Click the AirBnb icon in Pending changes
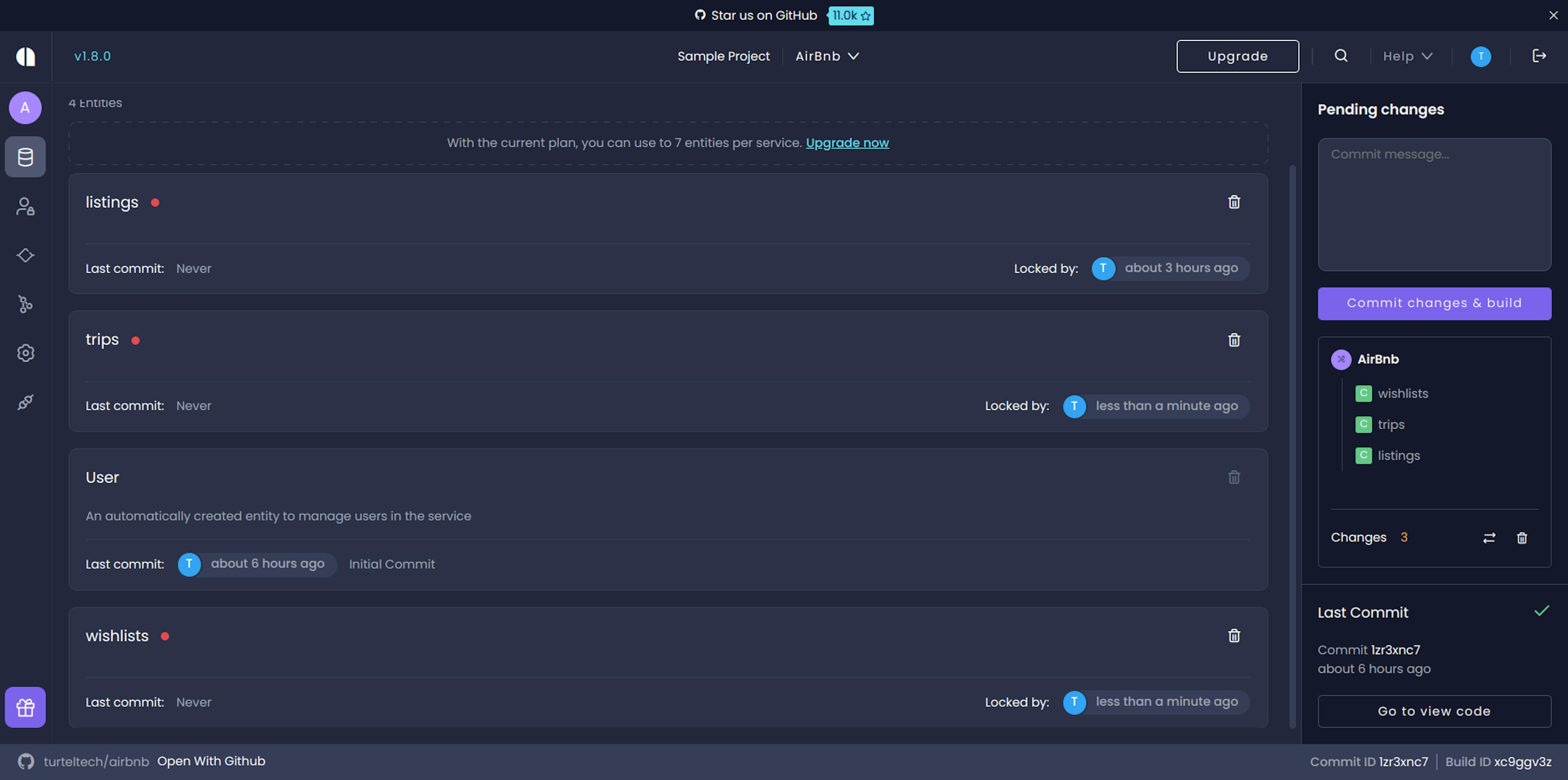1568x780 pixels. coord(1341,359)
